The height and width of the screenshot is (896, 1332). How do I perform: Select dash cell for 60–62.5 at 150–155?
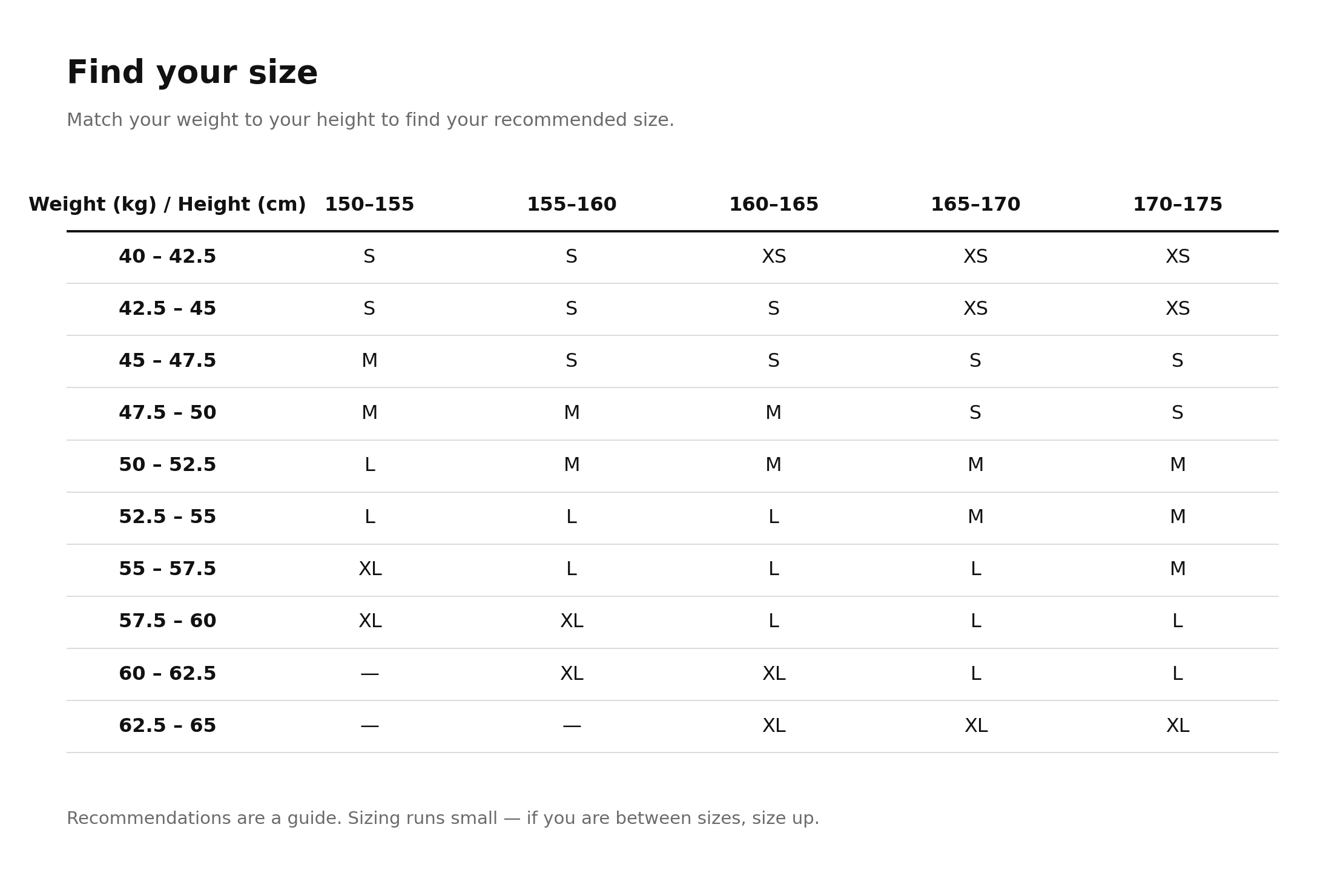point(369,674)
